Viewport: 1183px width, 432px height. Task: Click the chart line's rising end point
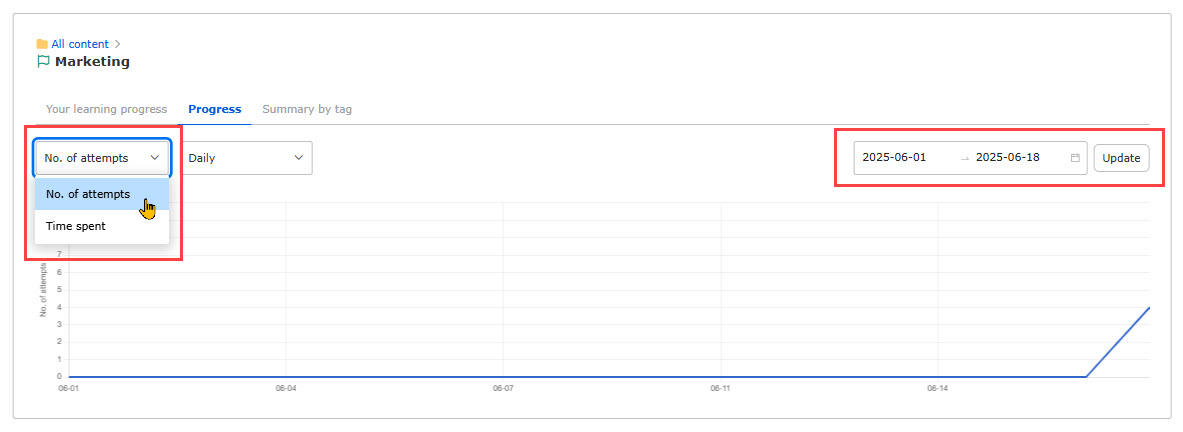click(1149, 308)
